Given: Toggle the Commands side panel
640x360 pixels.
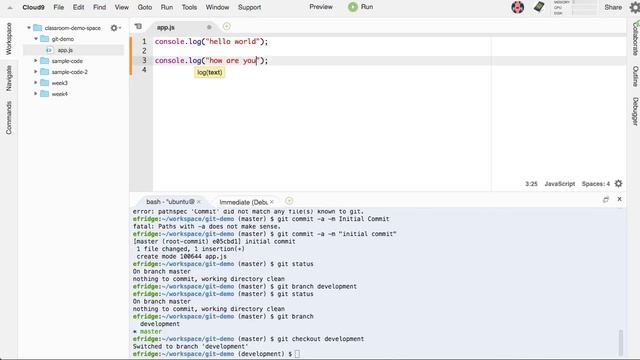Looking at the screenshot, I should tap(9, 118).
